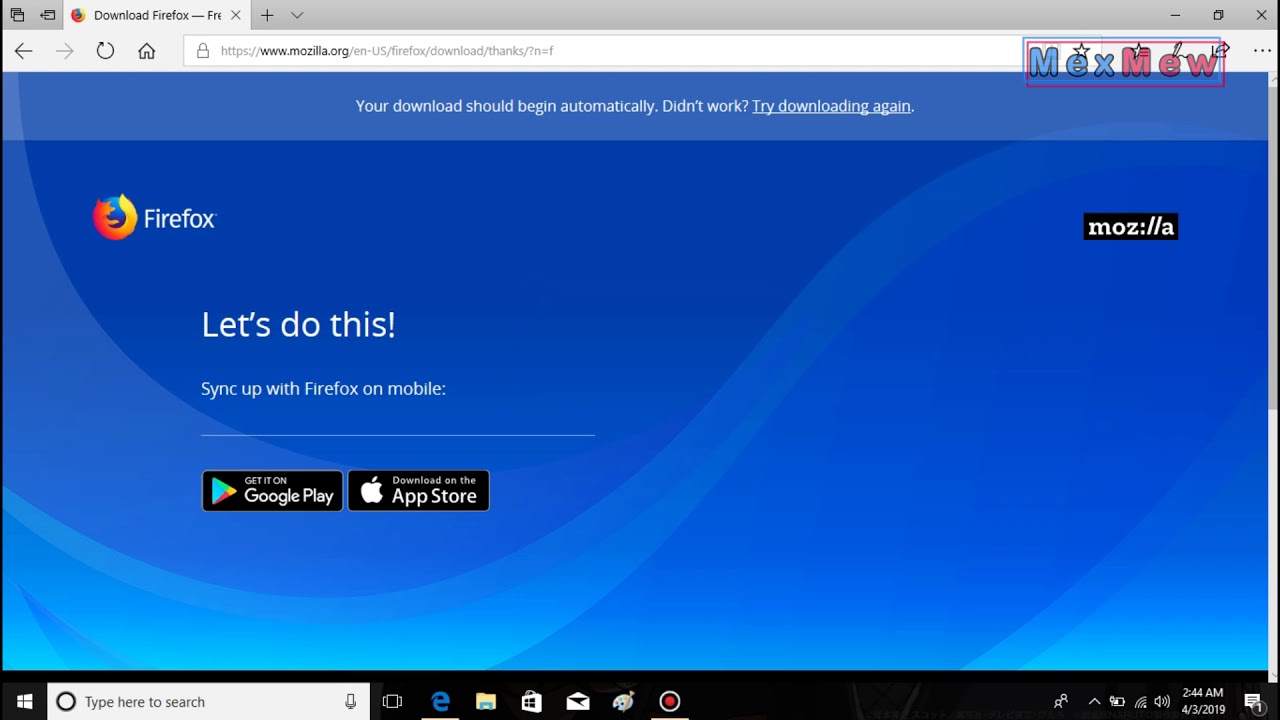Restore down the Edge window
Viewport: 1280px width, 720px height.
1218,15
